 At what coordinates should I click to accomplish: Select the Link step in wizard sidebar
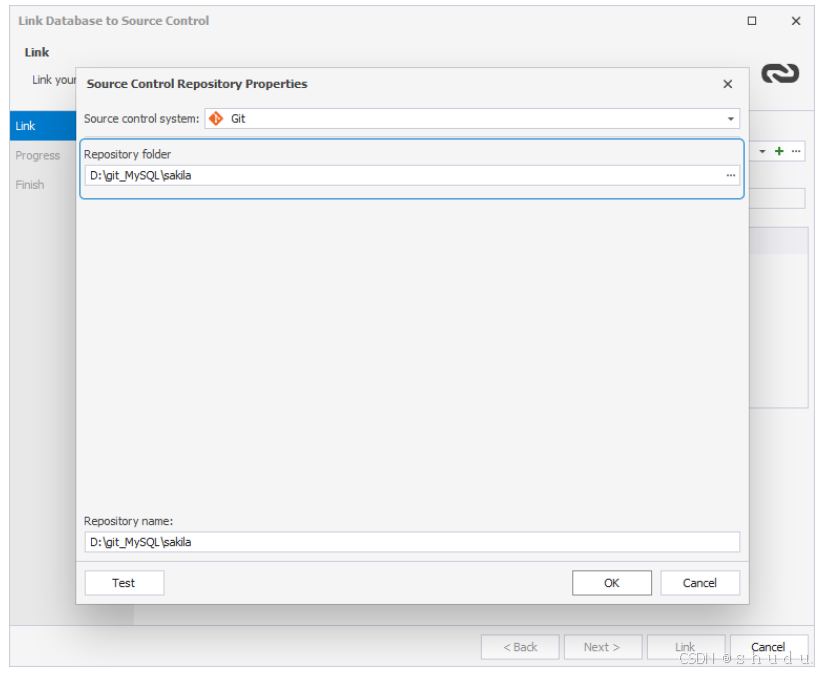43,126
